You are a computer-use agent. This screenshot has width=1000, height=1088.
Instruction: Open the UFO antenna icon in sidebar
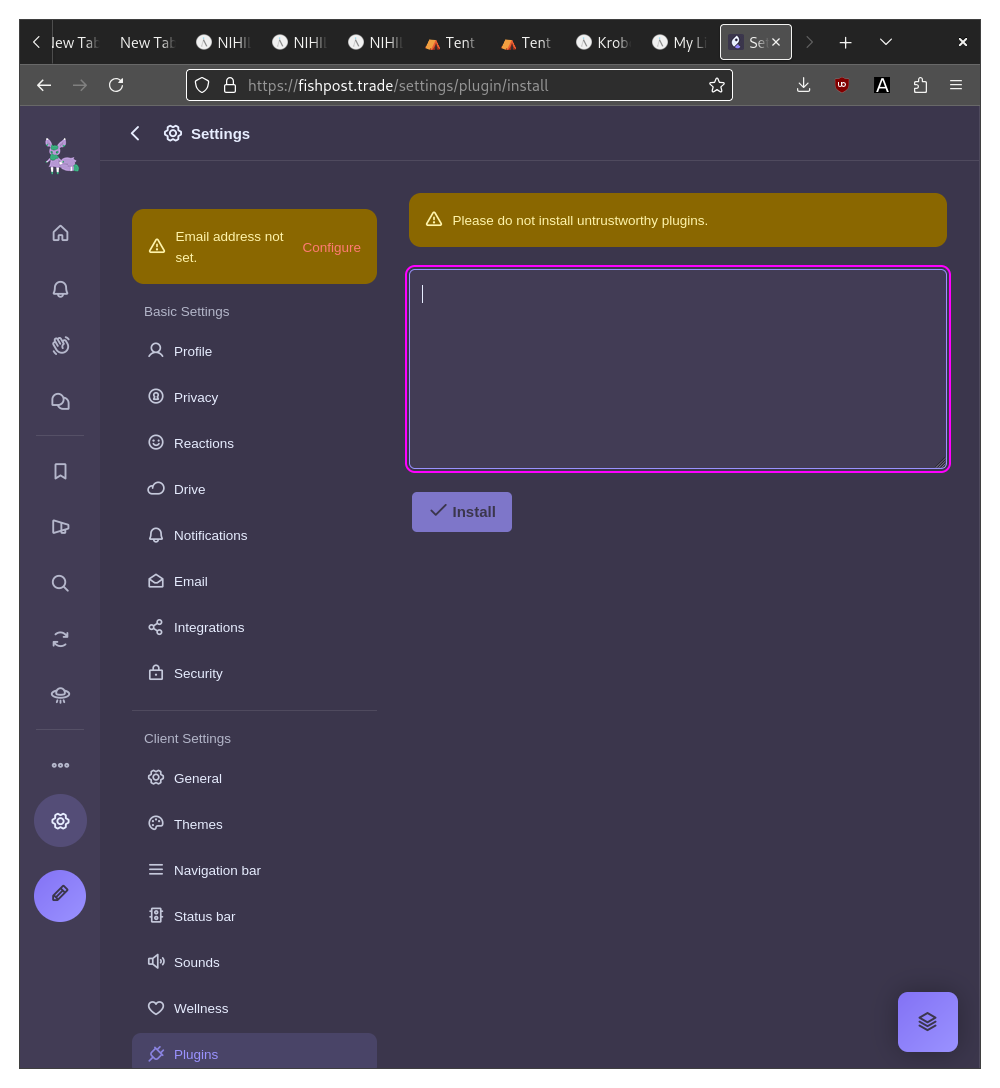[60, 695]
